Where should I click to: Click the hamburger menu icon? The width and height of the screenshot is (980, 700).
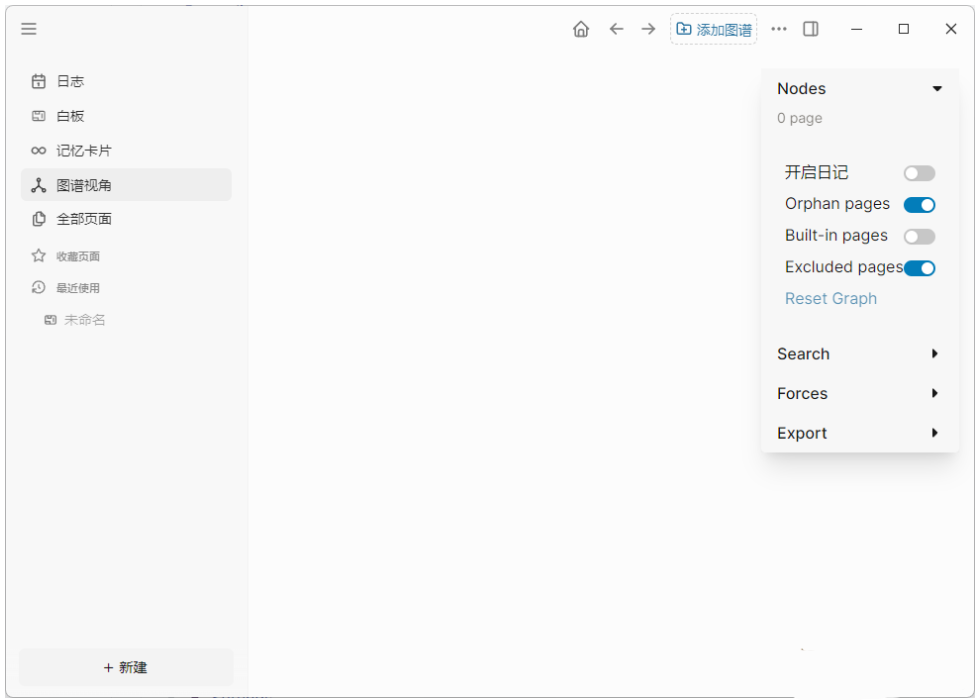tap(29, 29)
